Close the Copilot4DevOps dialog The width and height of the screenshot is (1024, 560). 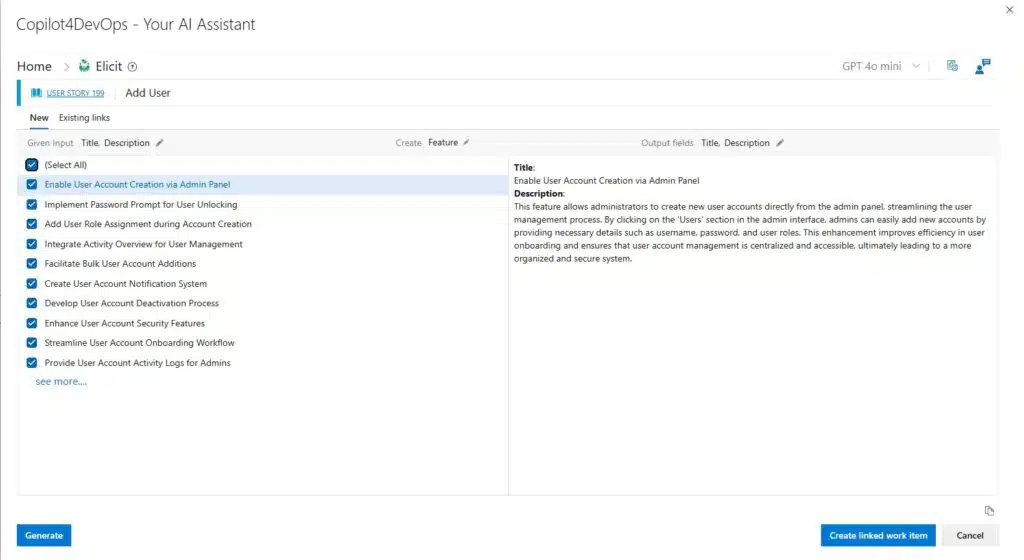1010,10
